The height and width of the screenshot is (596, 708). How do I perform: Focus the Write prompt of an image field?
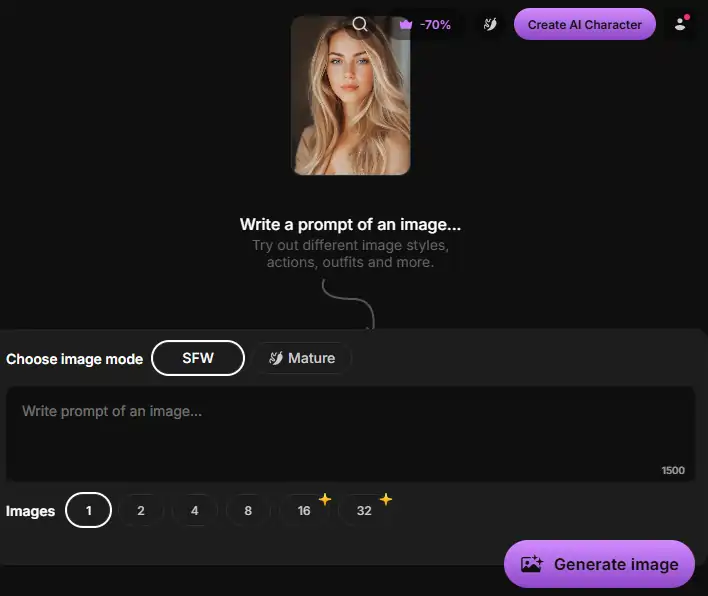350,433
